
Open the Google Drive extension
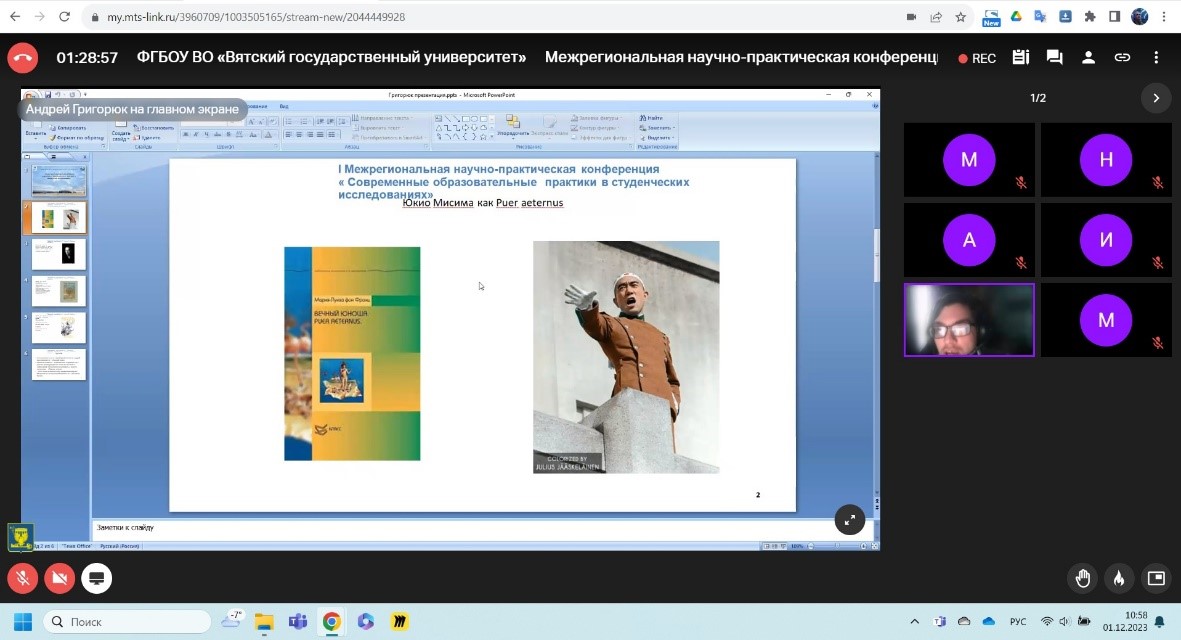[x=1016, y=17]
